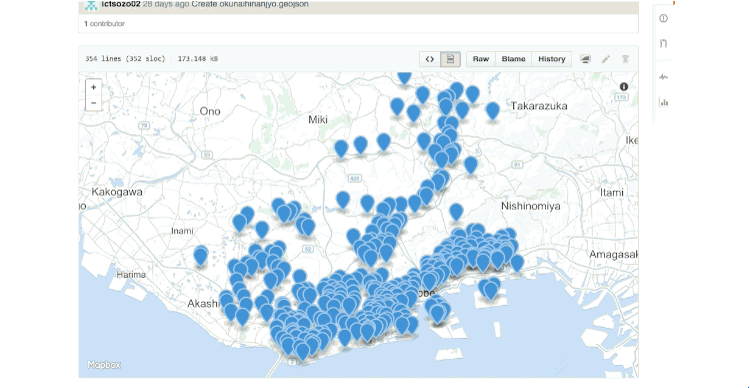View the file History
750x388 pixels.
coord(551,59)
